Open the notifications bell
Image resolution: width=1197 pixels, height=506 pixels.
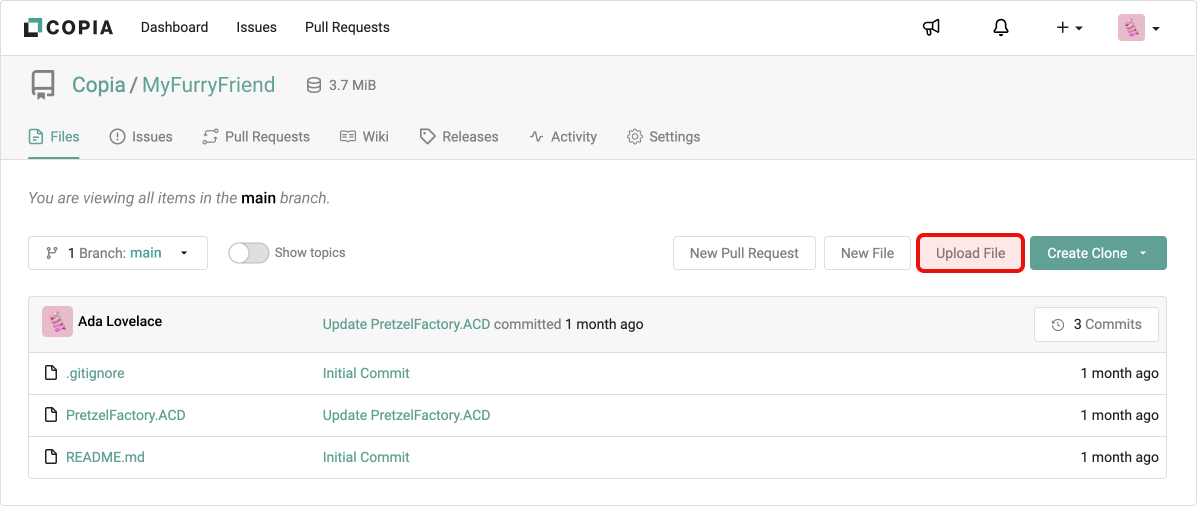point(1001,28)
